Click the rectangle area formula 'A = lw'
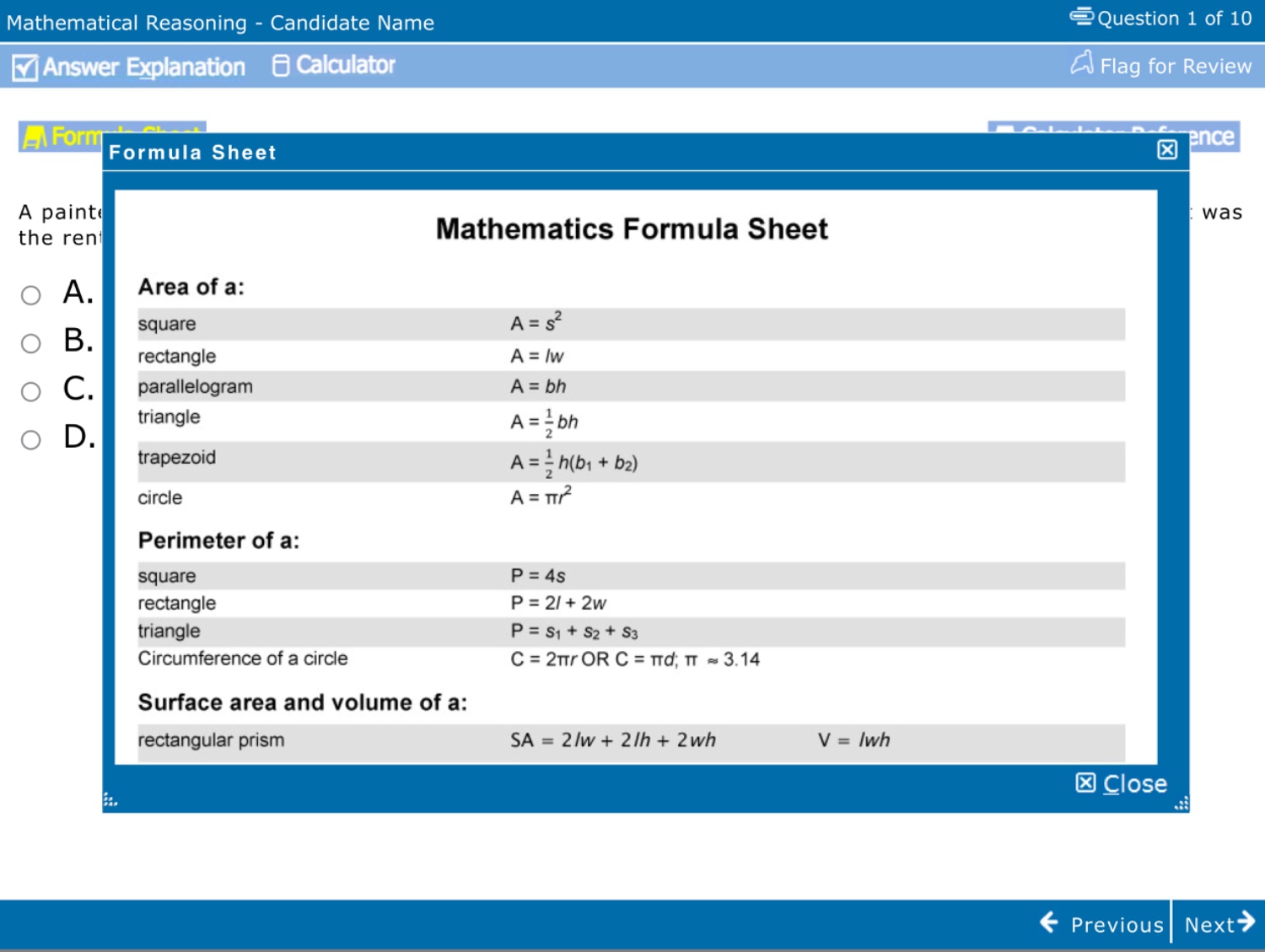This screenshot has width=1265, height=952. click(537, 356)
